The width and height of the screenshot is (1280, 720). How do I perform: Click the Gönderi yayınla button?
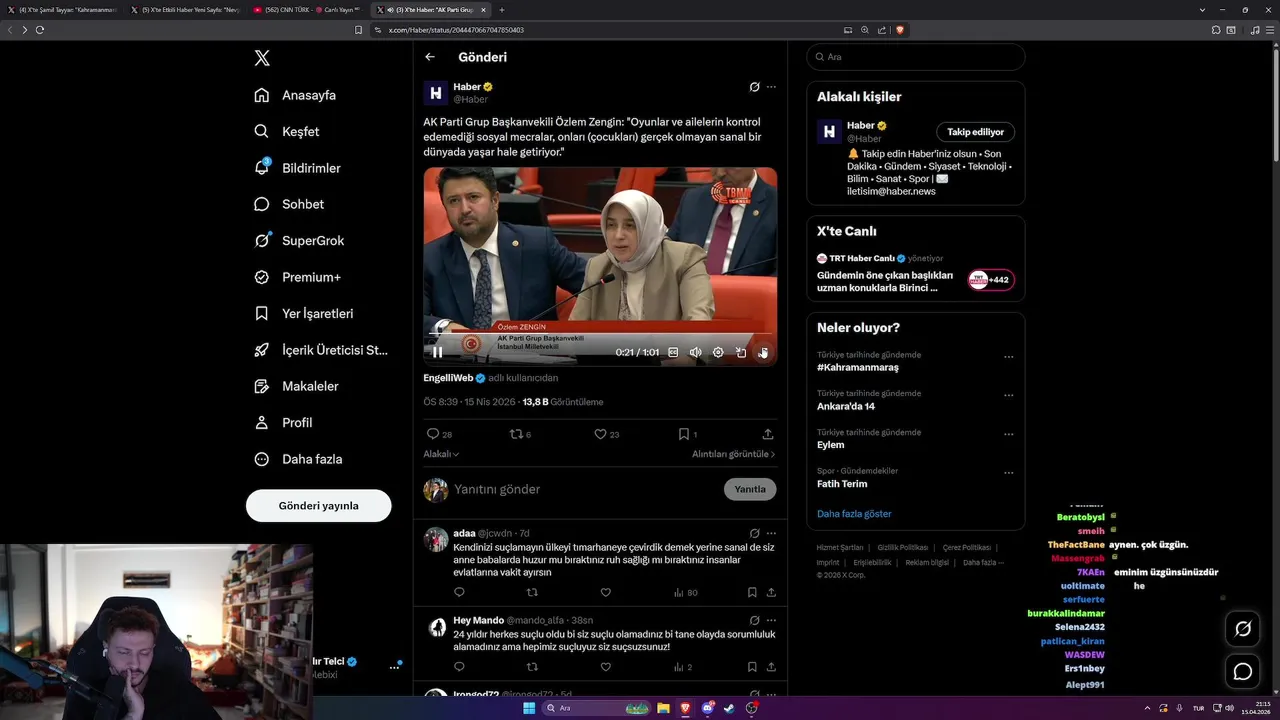[318, 506]
